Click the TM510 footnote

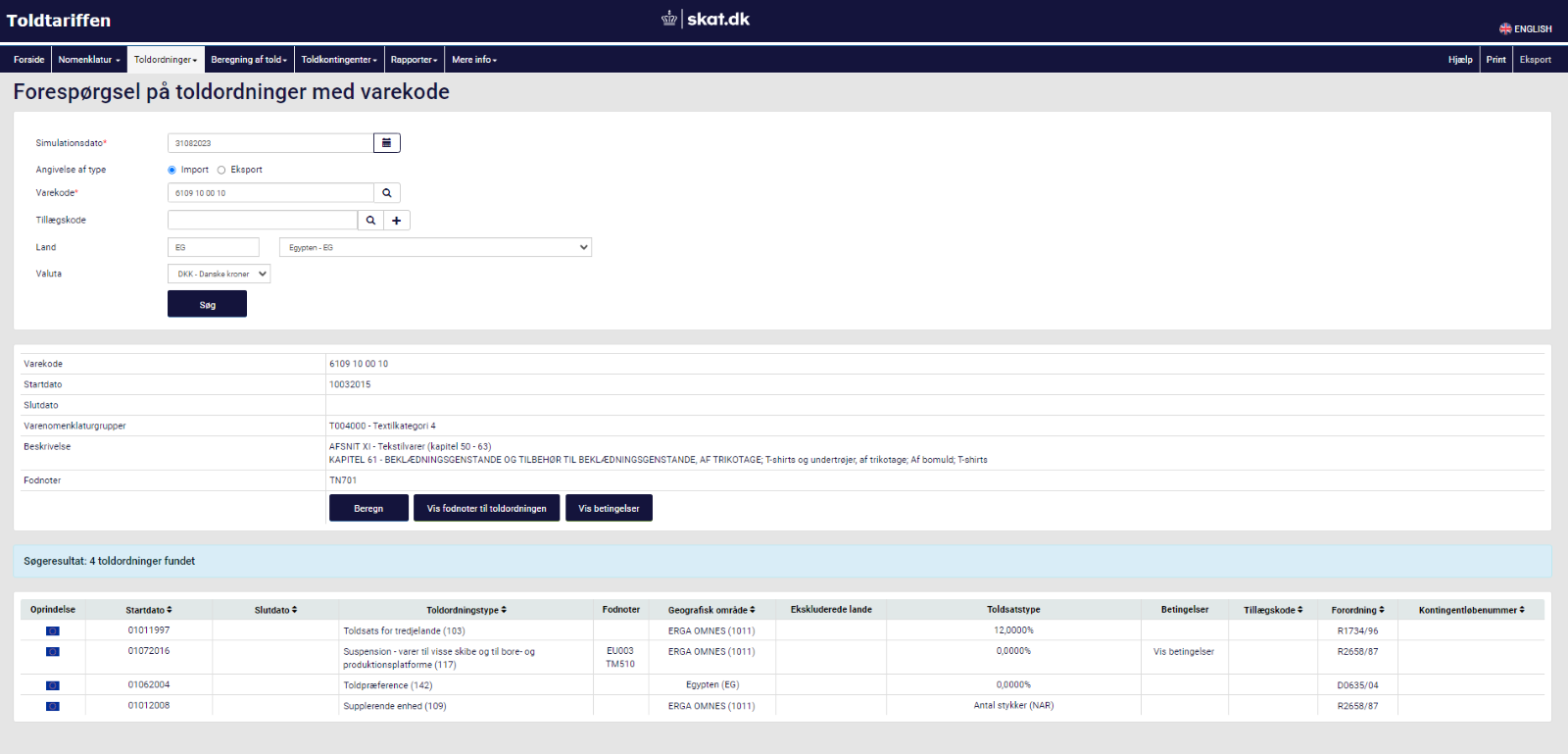620,665
